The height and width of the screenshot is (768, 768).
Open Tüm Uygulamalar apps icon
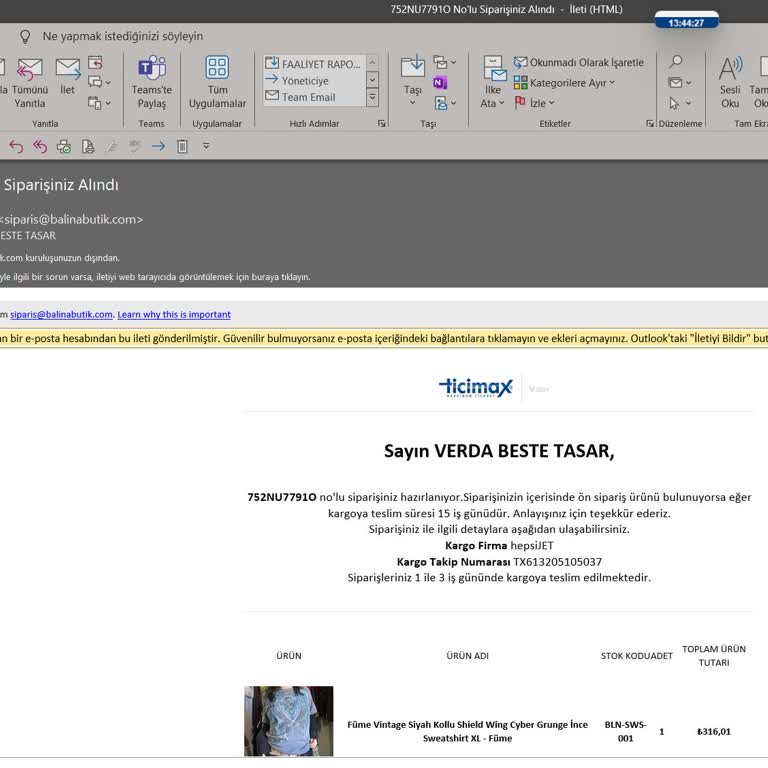217,68
